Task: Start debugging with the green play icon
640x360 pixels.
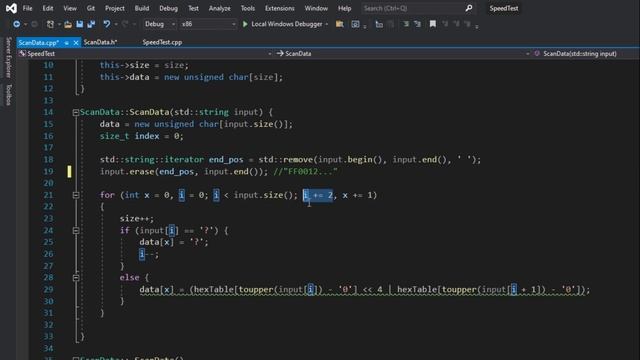Action: [245, 24]
